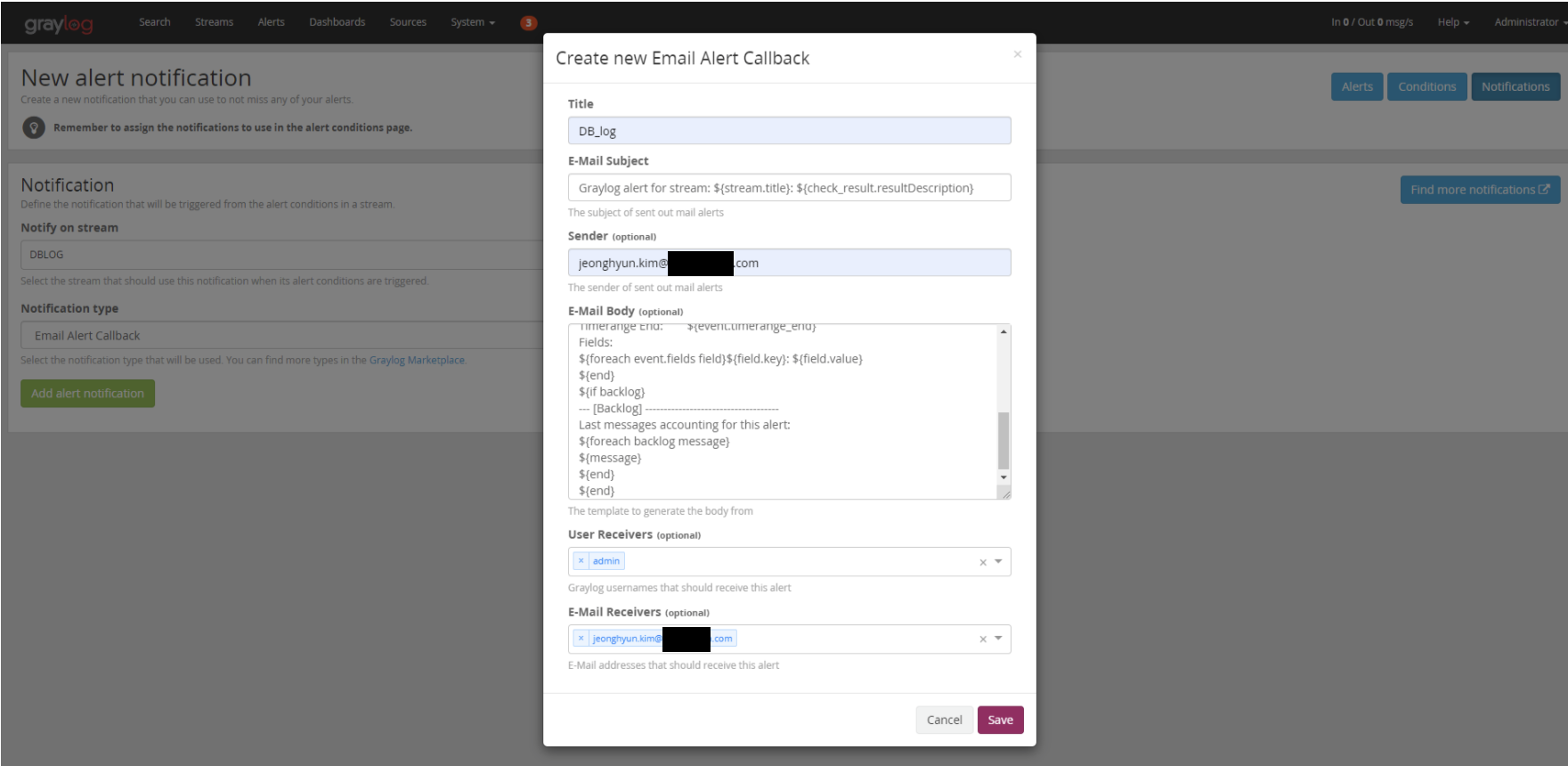Remove the email tag from E-Mail Receivers
Screen dimensions: 1568x766
581,639
